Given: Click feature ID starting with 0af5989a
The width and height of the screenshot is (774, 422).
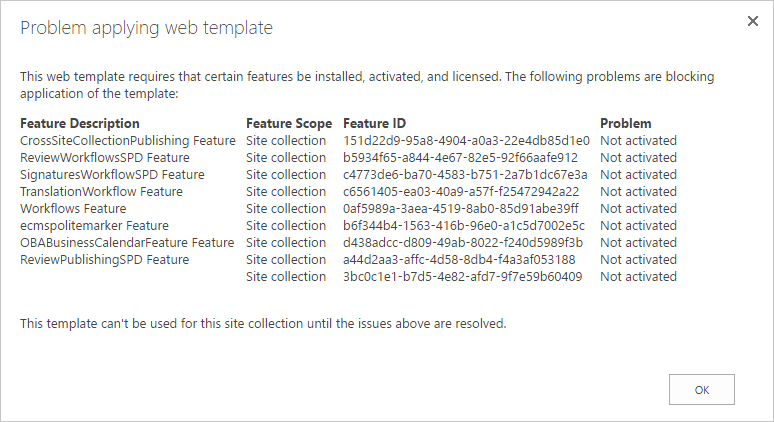Looking at the screenshot, I should [460, 209].
